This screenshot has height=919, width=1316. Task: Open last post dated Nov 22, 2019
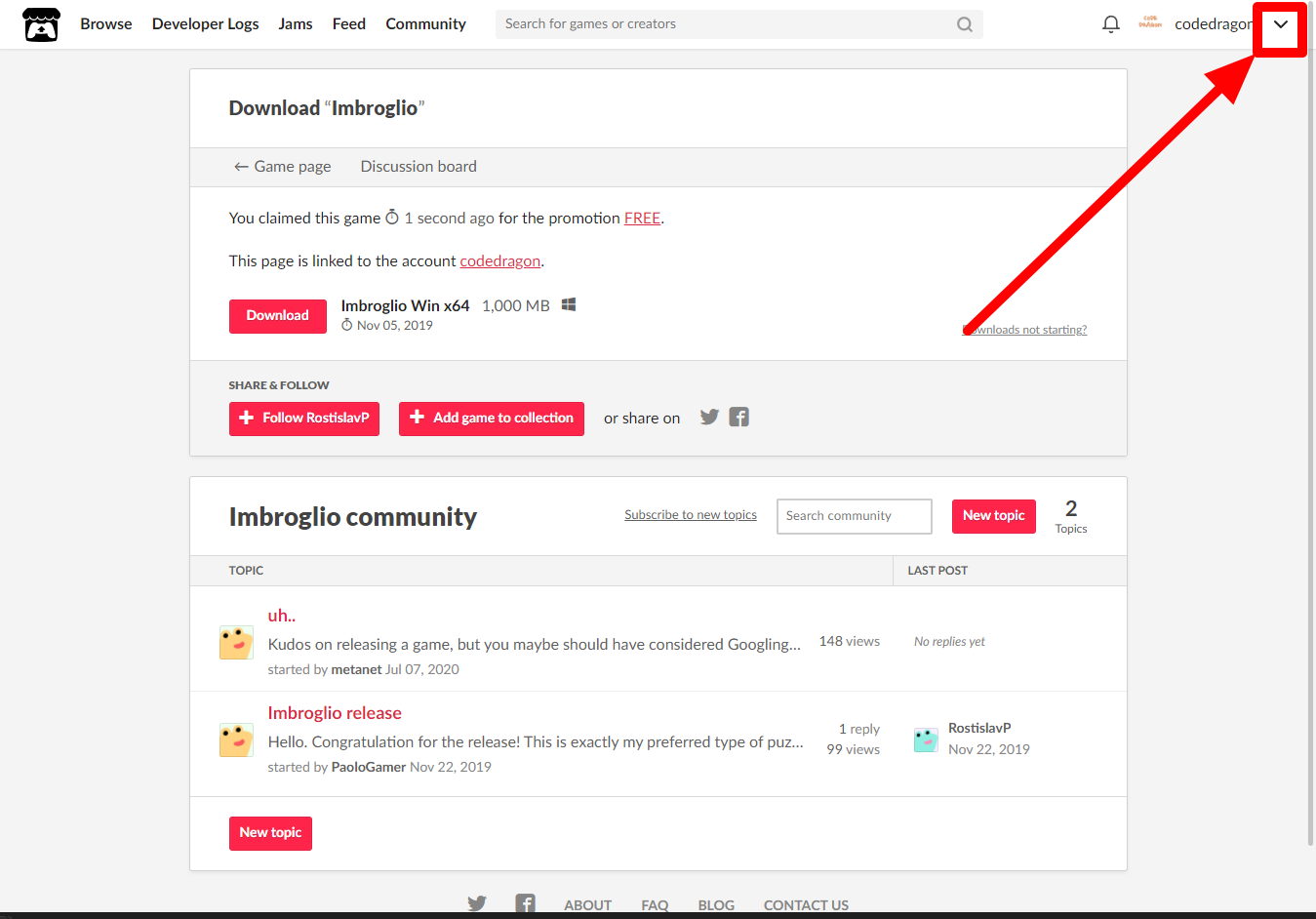989,749
